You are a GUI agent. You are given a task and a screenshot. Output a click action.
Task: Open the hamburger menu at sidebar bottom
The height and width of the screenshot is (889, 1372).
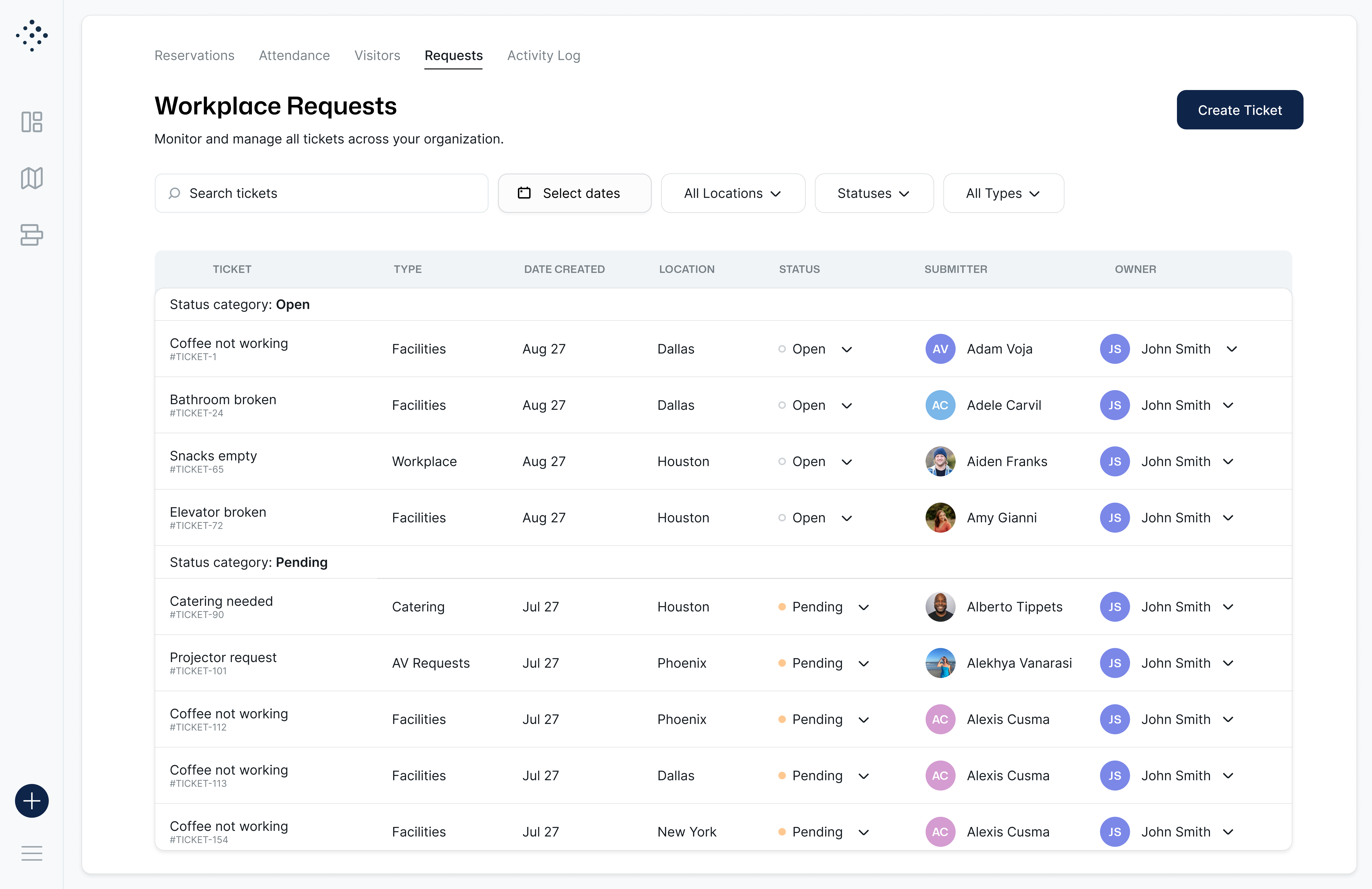32,853
